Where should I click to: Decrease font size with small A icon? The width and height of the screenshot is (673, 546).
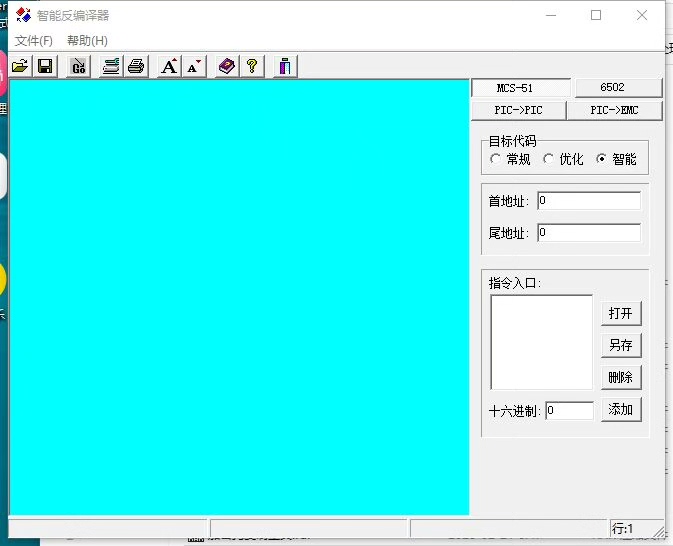194,67
